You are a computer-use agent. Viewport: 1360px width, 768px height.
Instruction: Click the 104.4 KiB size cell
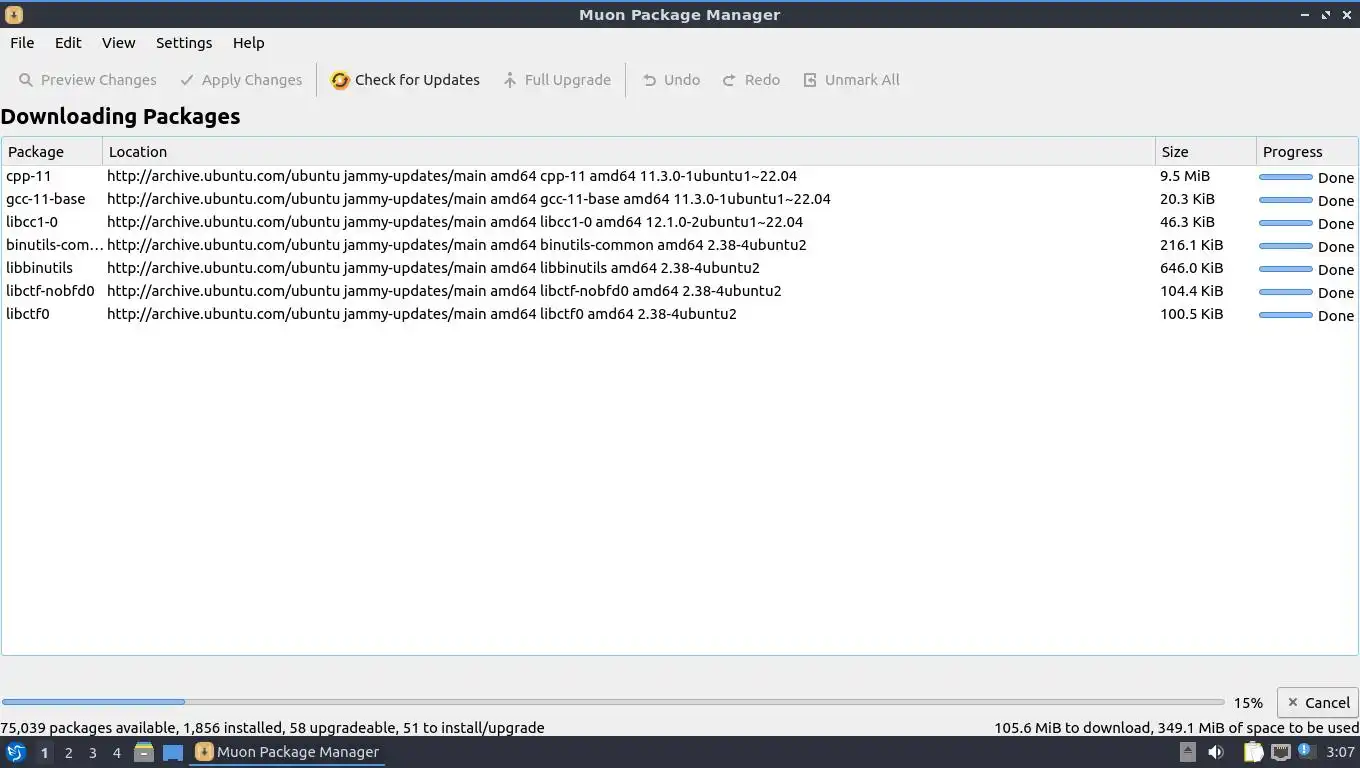1191,291
